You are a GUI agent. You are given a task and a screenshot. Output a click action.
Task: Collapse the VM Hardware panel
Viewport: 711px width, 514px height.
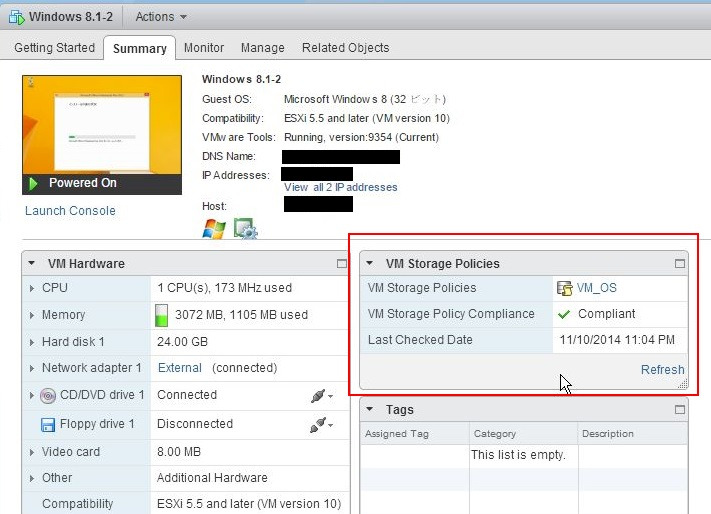pyautogui.click(x=31, y=263)
